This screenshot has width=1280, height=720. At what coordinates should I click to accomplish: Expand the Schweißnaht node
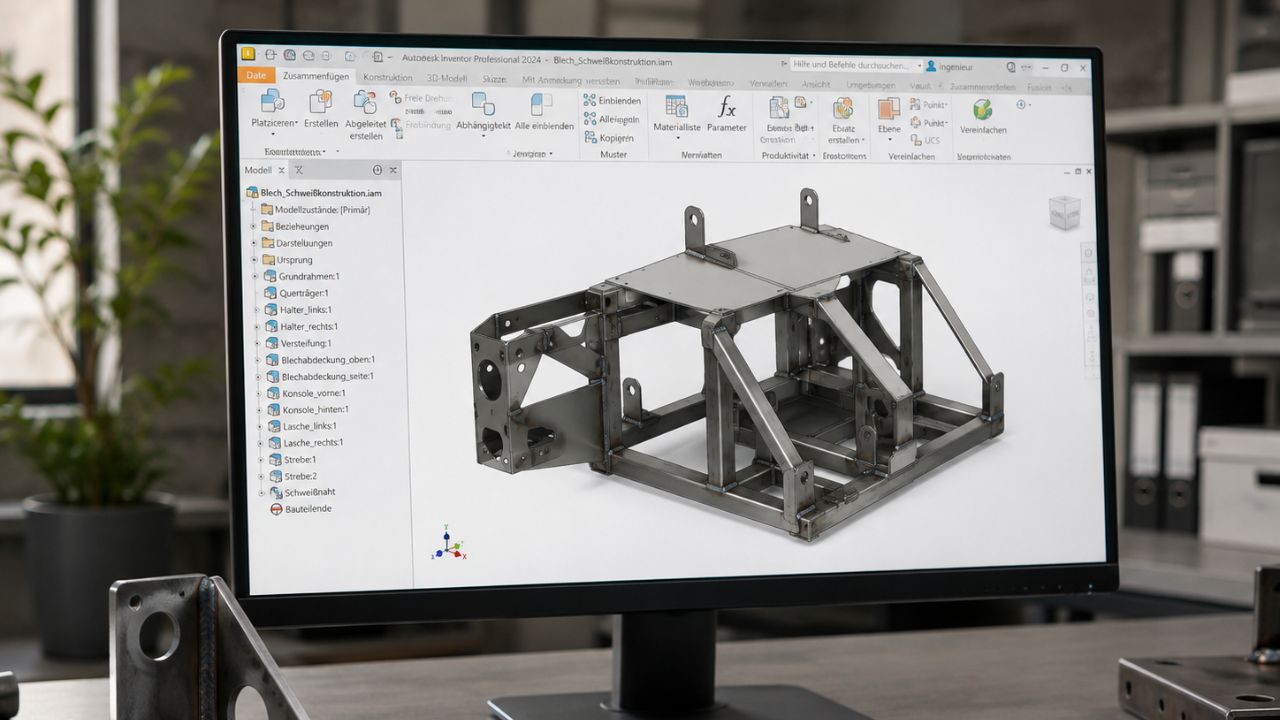point(262,493)
